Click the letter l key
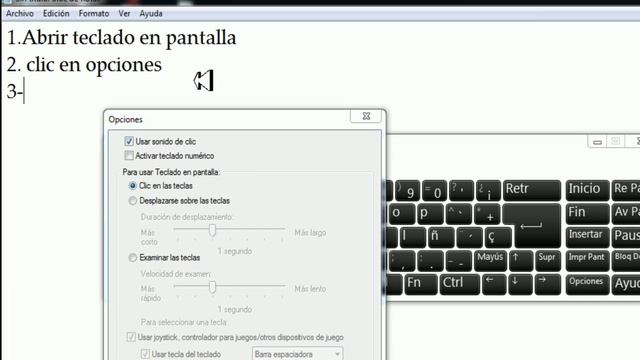640x360 pixels. 413,237
